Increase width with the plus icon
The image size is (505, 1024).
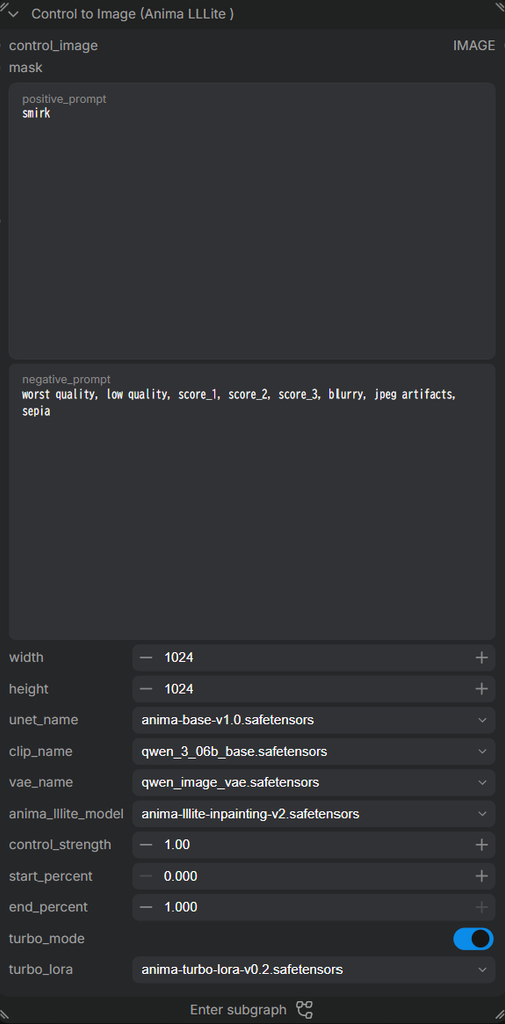[x=481, y=658]
